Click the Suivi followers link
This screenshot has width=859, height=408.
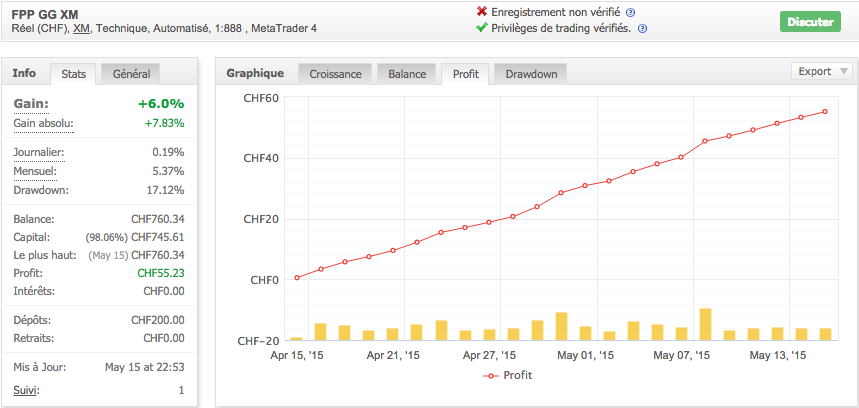(x=27, y=390)
